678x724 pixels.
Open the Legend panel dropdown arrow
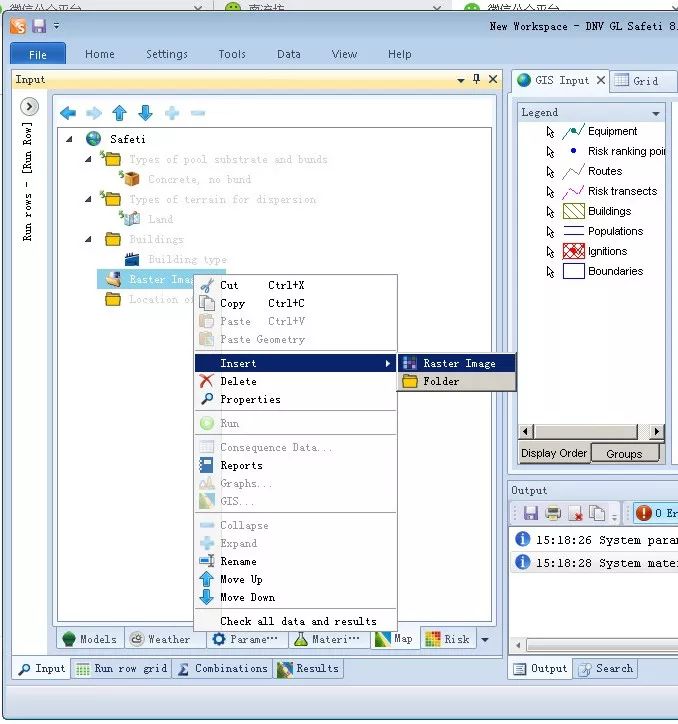tap(656, 113)
